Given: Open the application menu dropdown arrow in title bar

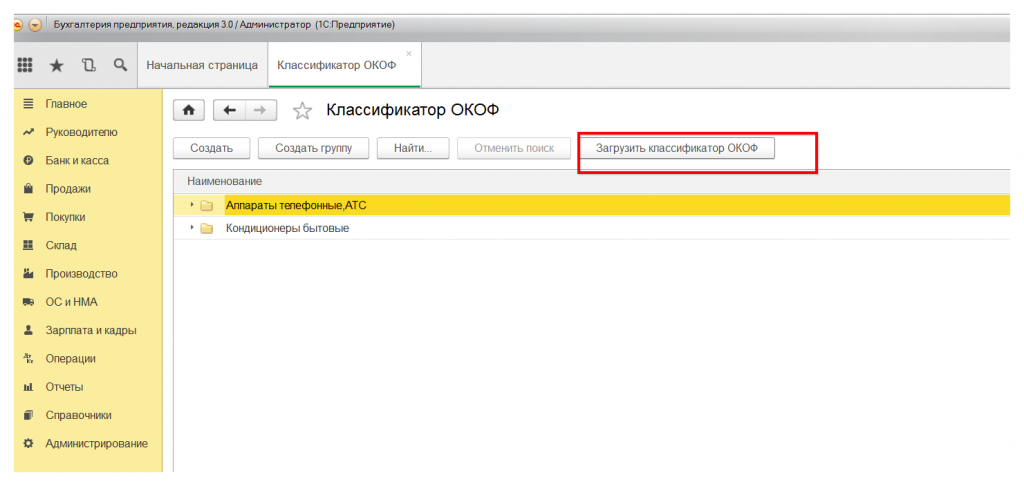Looking at the screenshot, I should tap(35, 25).
